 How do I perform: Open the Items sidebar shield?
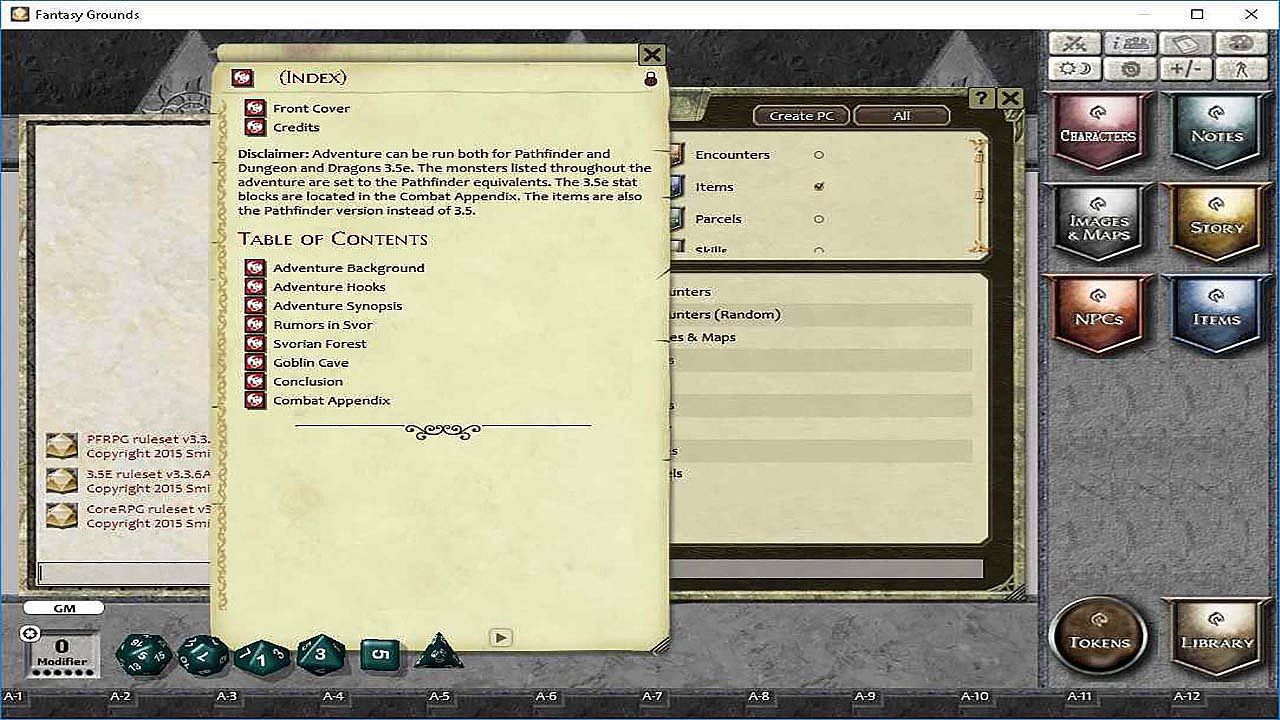[1216, 315]
